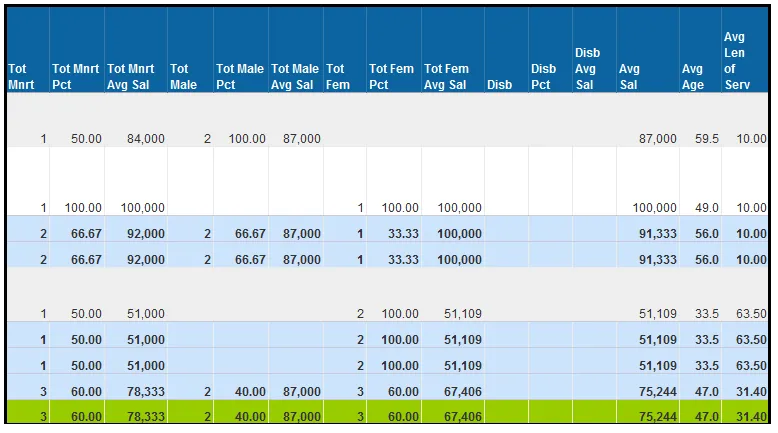
Task: Click the Tot Fem Avg Sal header
Action: point(453,49)
